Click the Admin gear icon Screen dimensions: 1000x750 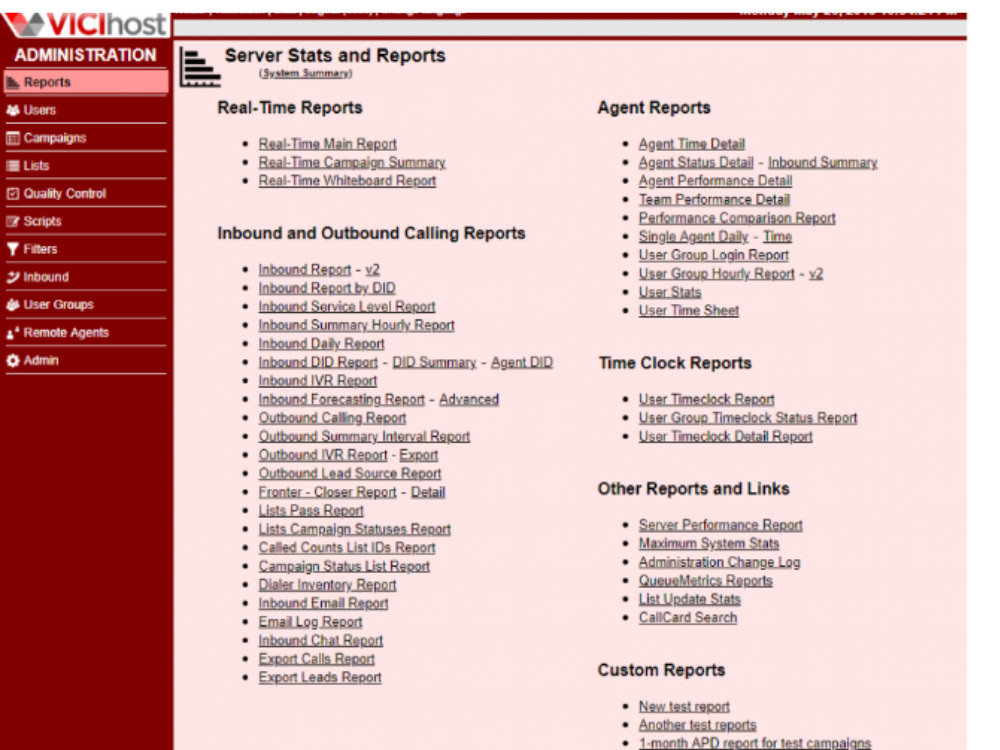click(13, 360)
